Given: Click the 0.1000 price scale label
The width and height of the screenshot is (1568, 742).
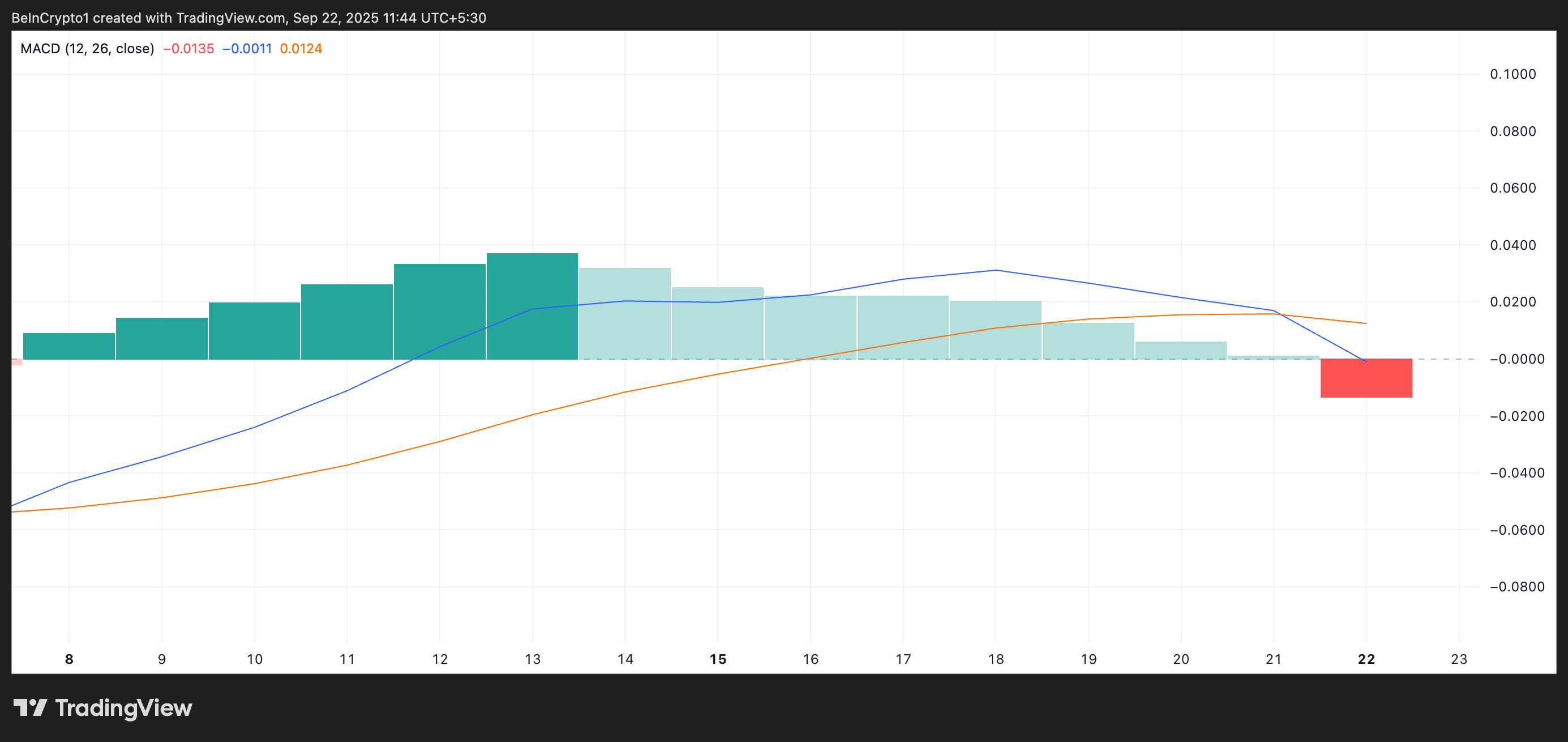Looking at the screenshot, I should tap(1513, 74).
